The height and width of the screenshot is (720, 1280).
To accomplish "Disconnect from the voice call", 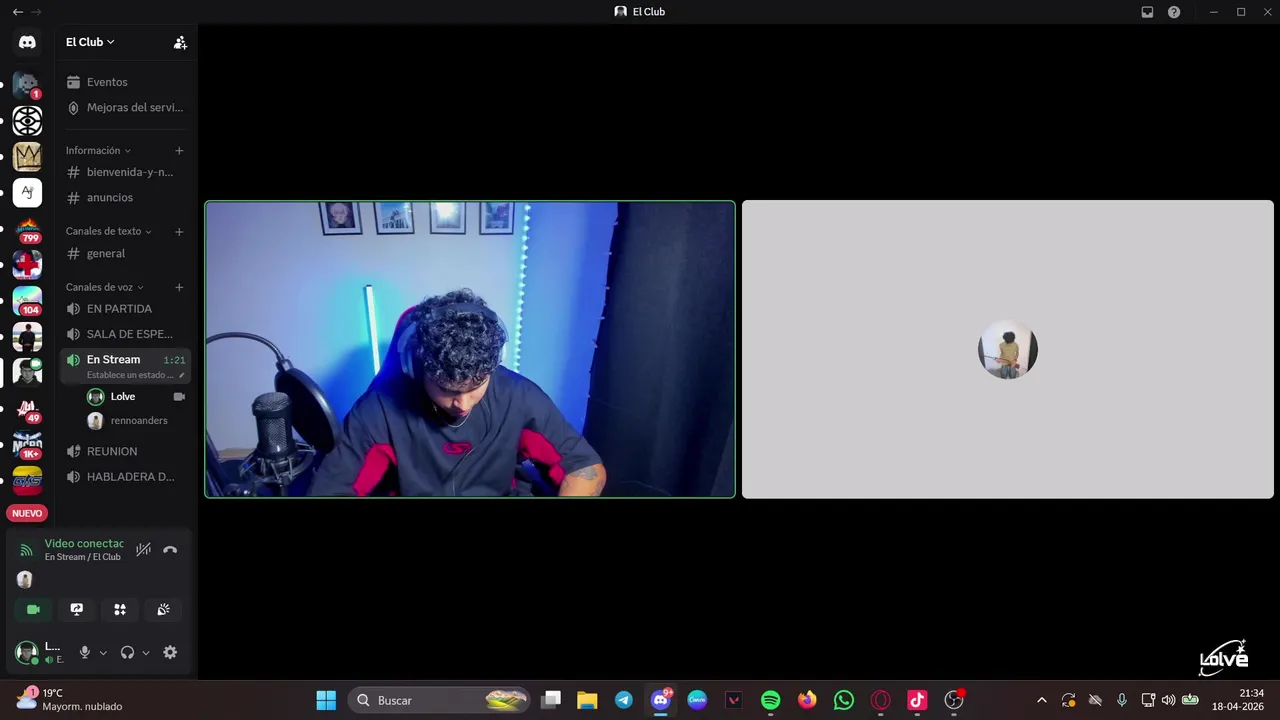I will (170, 549).
